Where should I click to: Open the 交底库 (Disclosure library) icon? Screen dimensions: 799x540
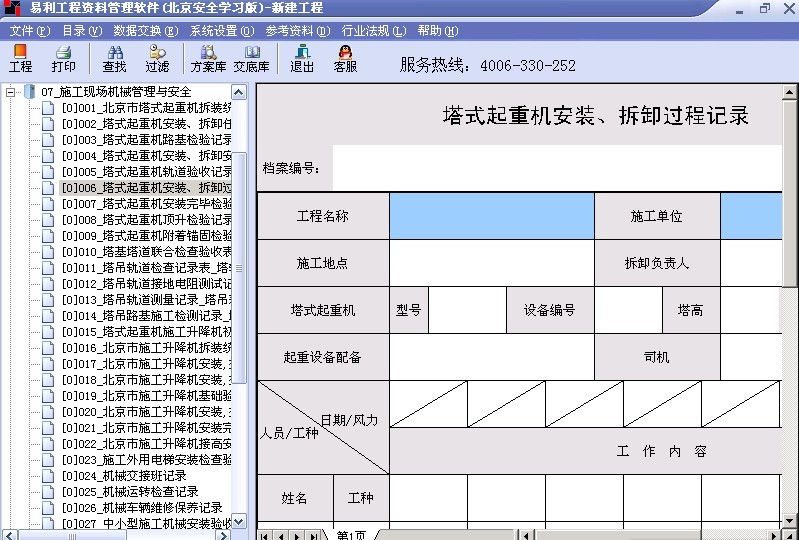[251, 58]
